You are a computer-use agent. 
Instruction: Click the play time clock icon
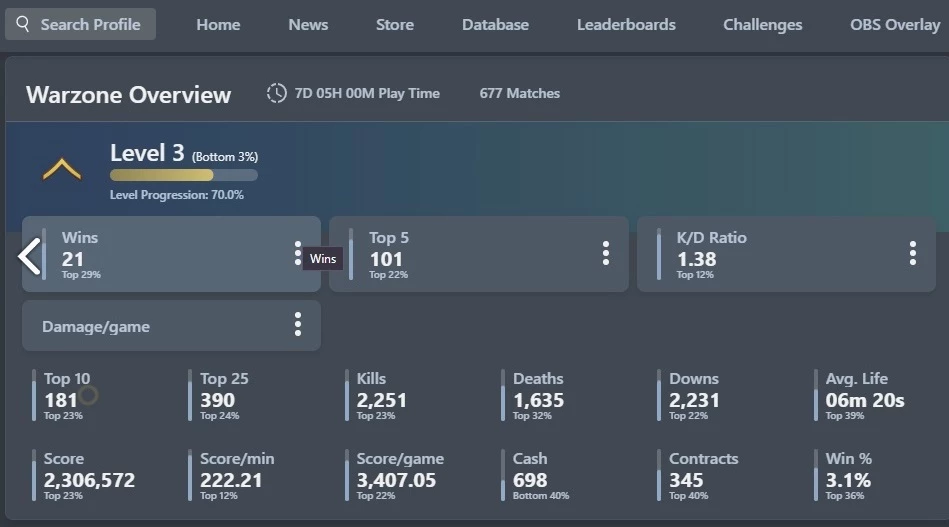277,93
